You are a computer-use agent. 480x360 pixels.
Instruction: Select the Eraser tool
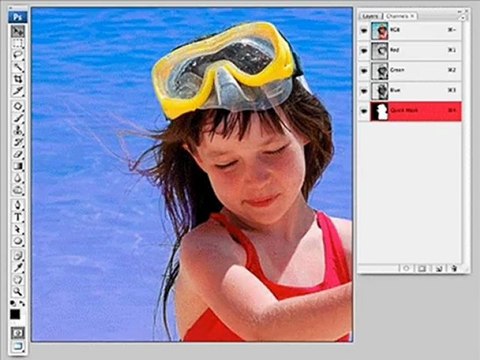coord(18,154)
